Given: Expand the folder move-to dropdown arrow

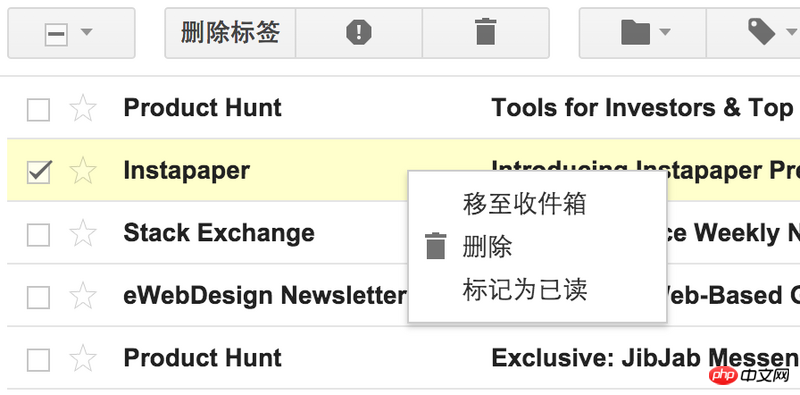Looking at the screenshot, I should (664, 32).
